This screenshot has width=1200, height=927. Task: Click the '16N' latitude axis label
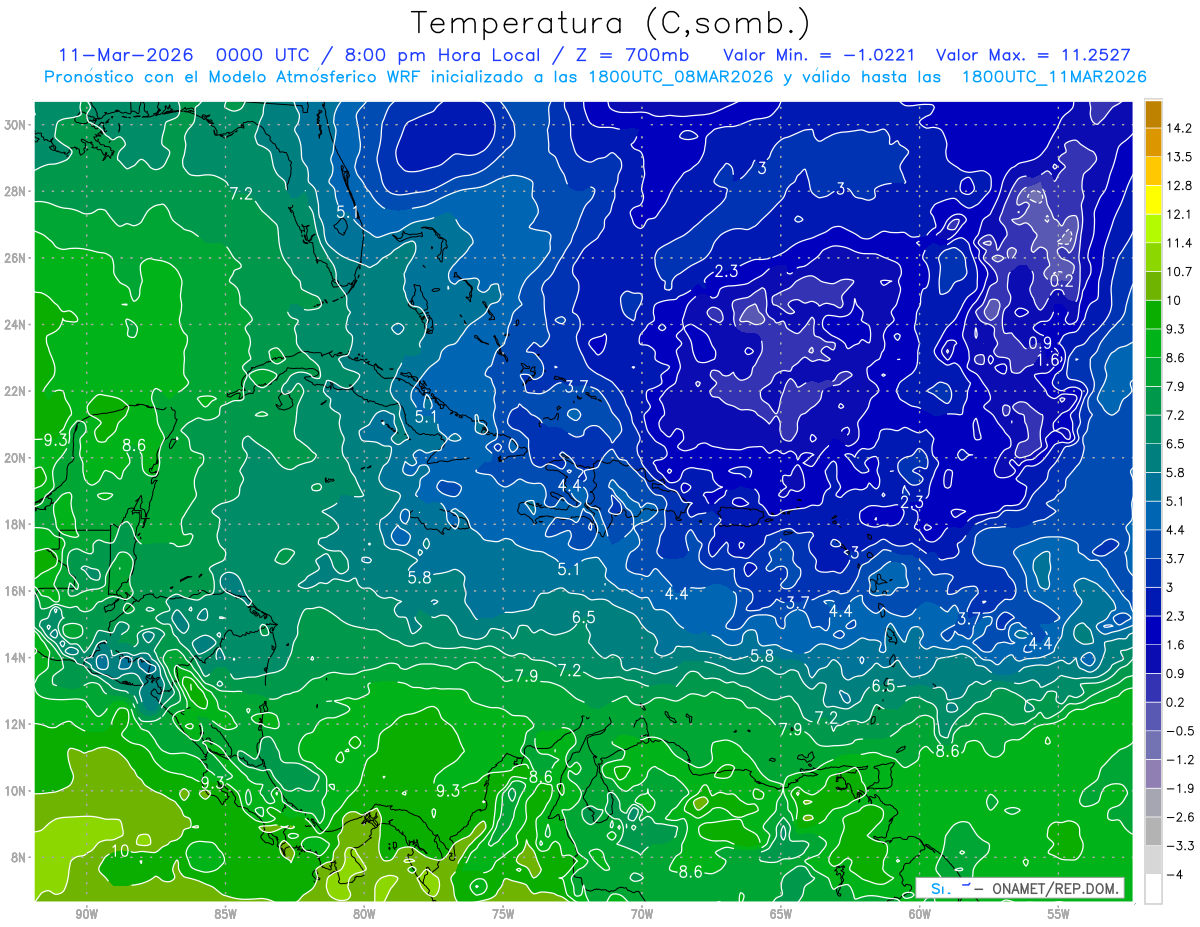click(16, 591)
